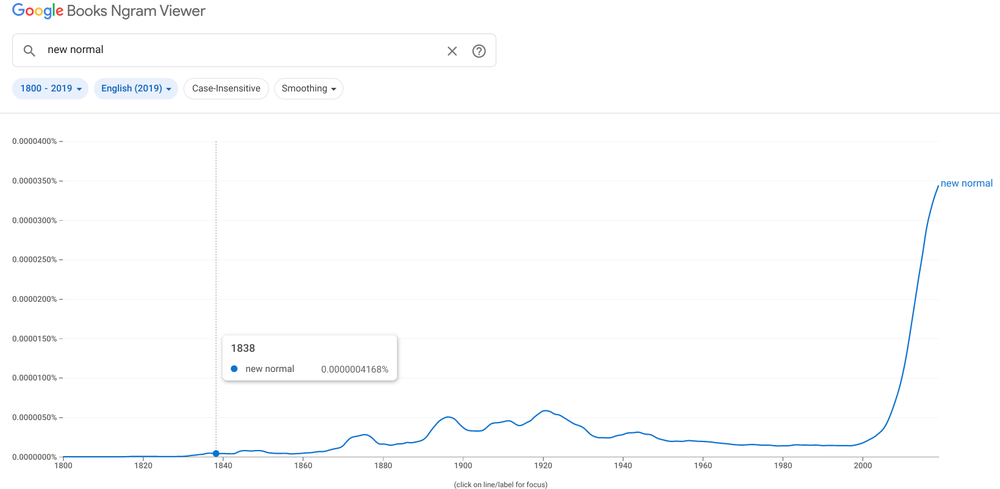The width and height of the screenshot is (1000, 489).
Task: Expand the English (2019) corpus dropdown
Action: (136, 89)
